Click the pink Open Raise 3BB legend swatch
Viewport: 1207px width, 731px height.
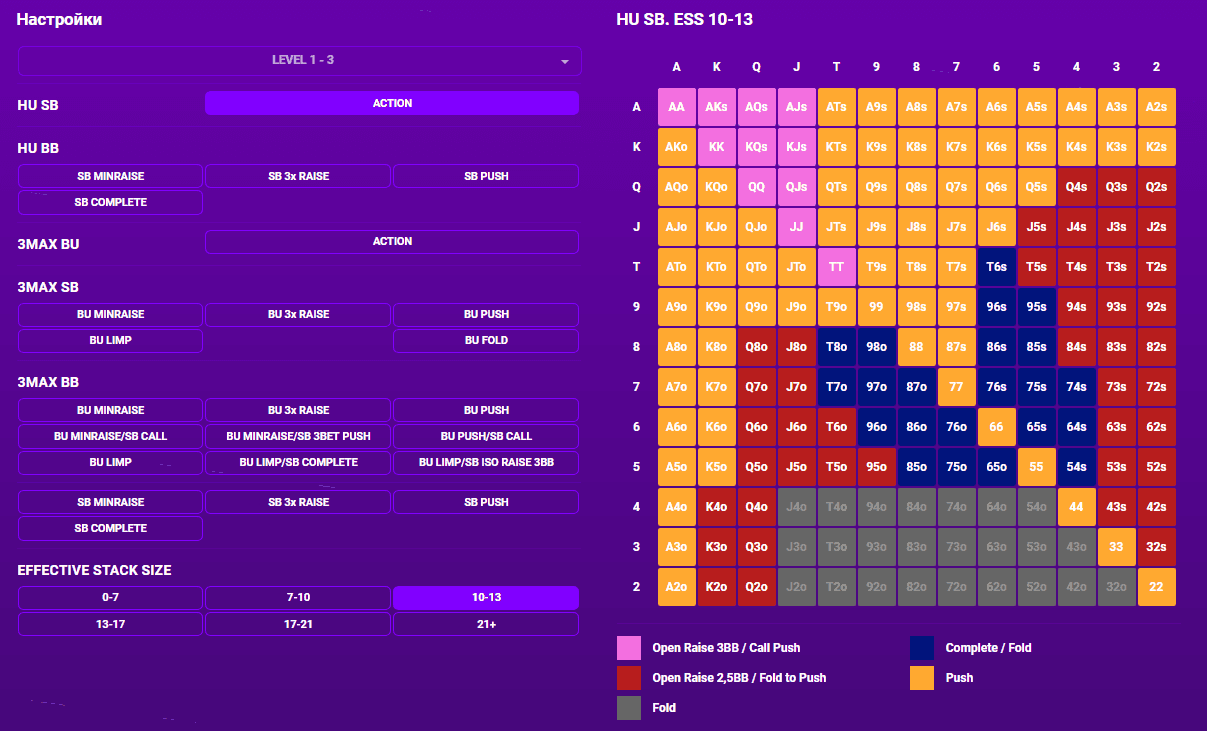click(x=629, y=648)
